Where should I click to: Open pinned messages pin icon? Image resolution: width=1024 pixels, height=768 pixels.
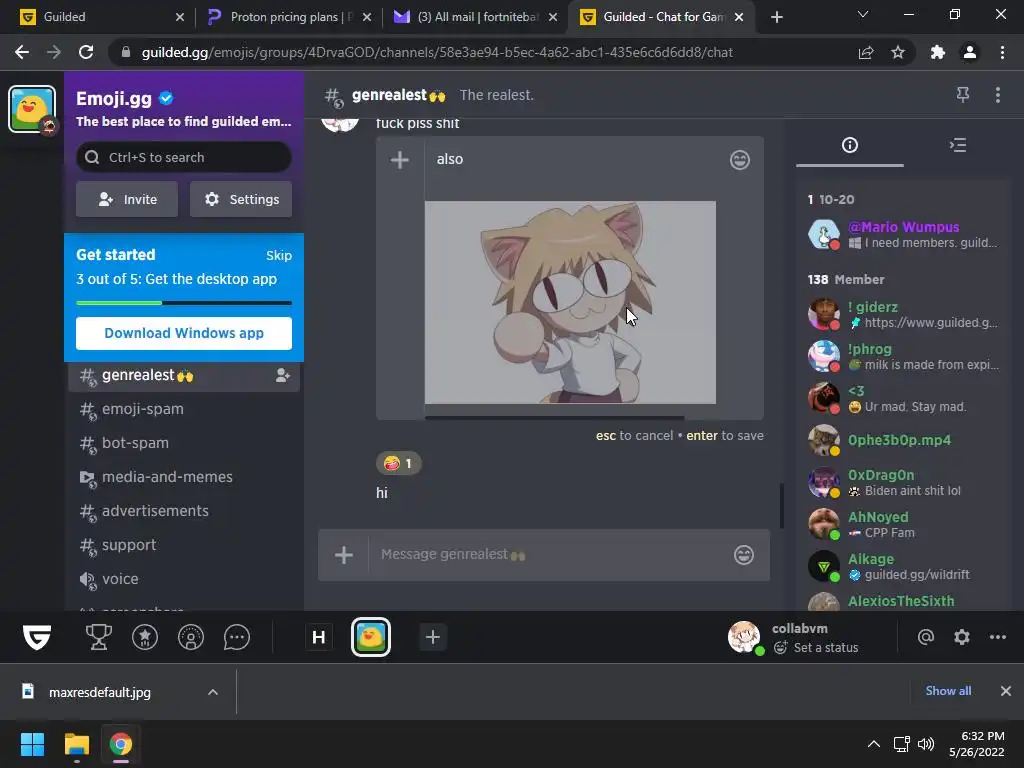[x=963, y=95]
